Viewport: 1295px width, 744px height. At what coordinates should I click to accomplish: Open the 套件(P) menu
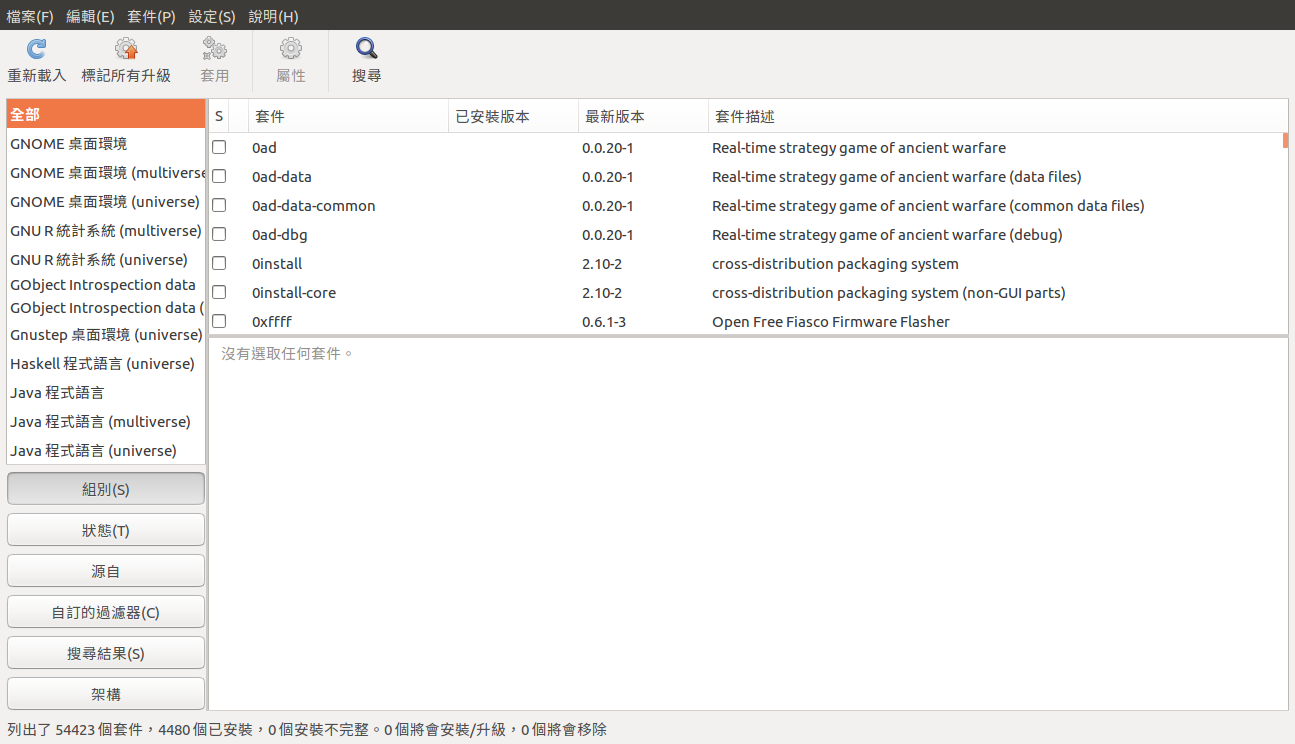pyautogui.click(x=151, y=16)
